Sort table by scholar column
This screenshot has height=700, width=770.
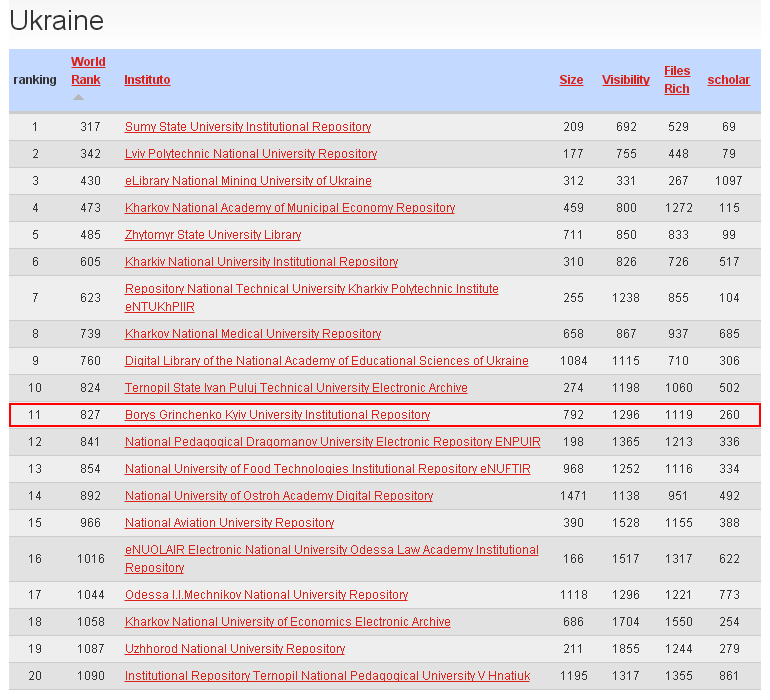coord(728,80)
